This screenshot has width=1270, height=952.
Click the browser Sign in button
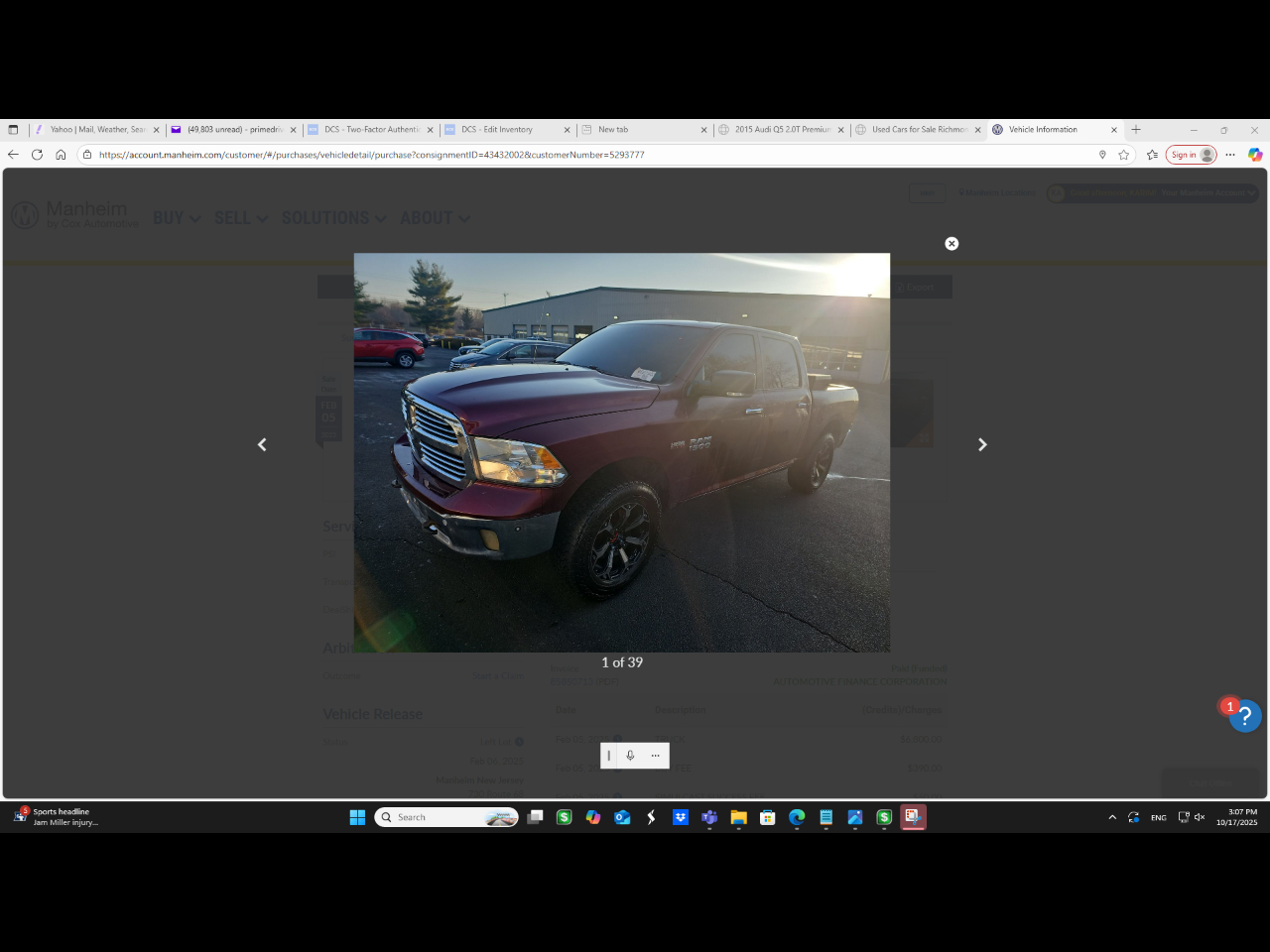tap(1191, 155)
